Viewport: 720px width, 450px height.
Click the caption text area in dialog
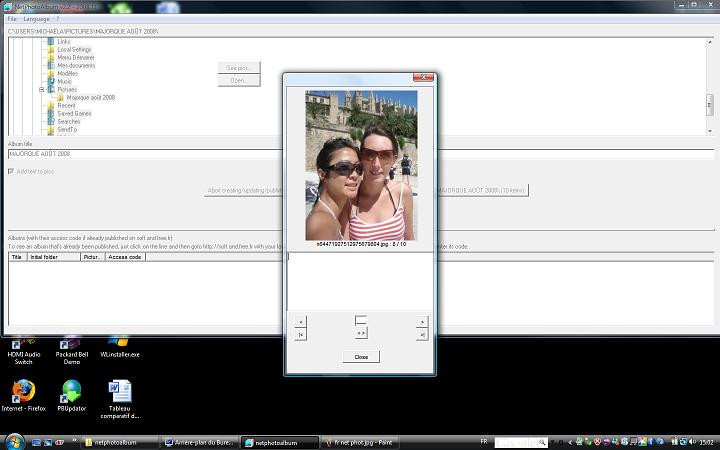click(360, 281)
